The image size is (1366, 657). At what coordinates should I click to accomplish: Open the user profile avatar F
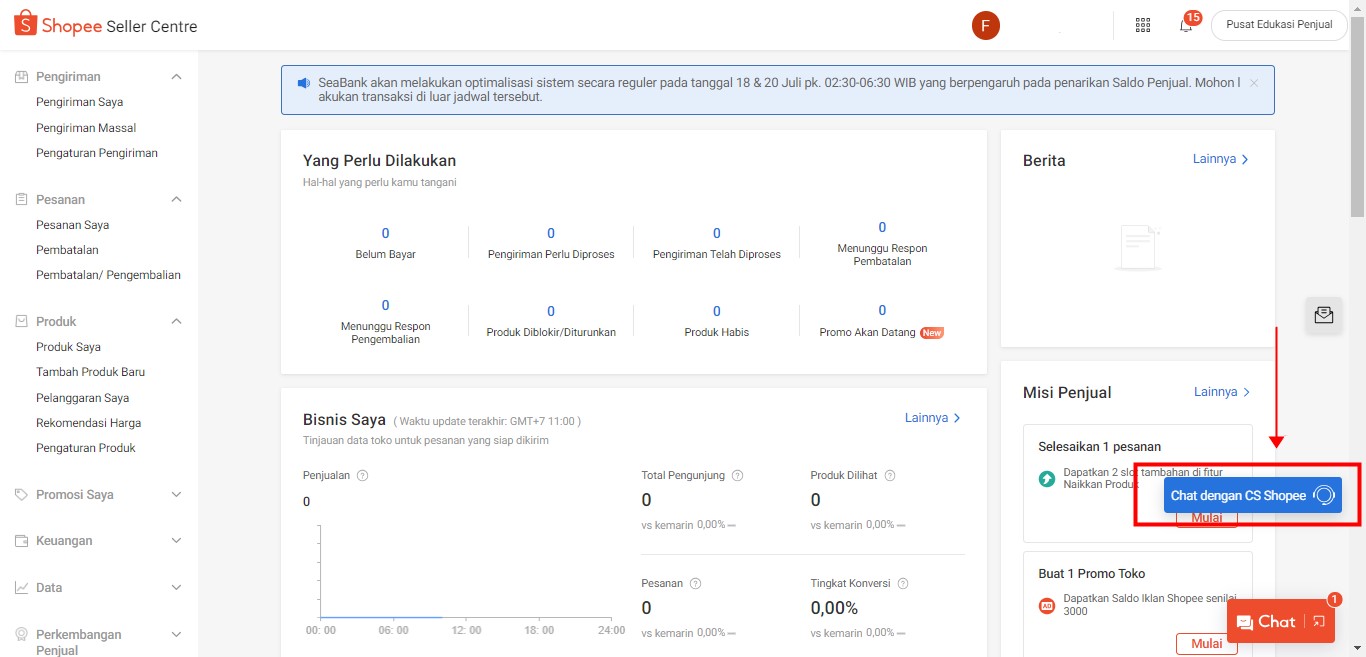(986, 25)
